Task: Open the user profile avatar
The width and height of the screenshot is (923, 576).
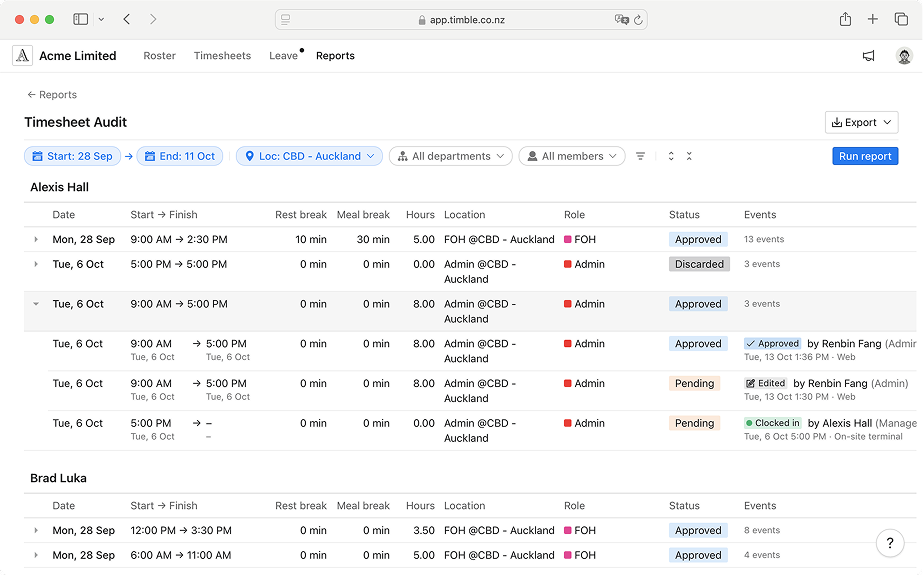Action: pyautogui.click(x=904, y=56)
